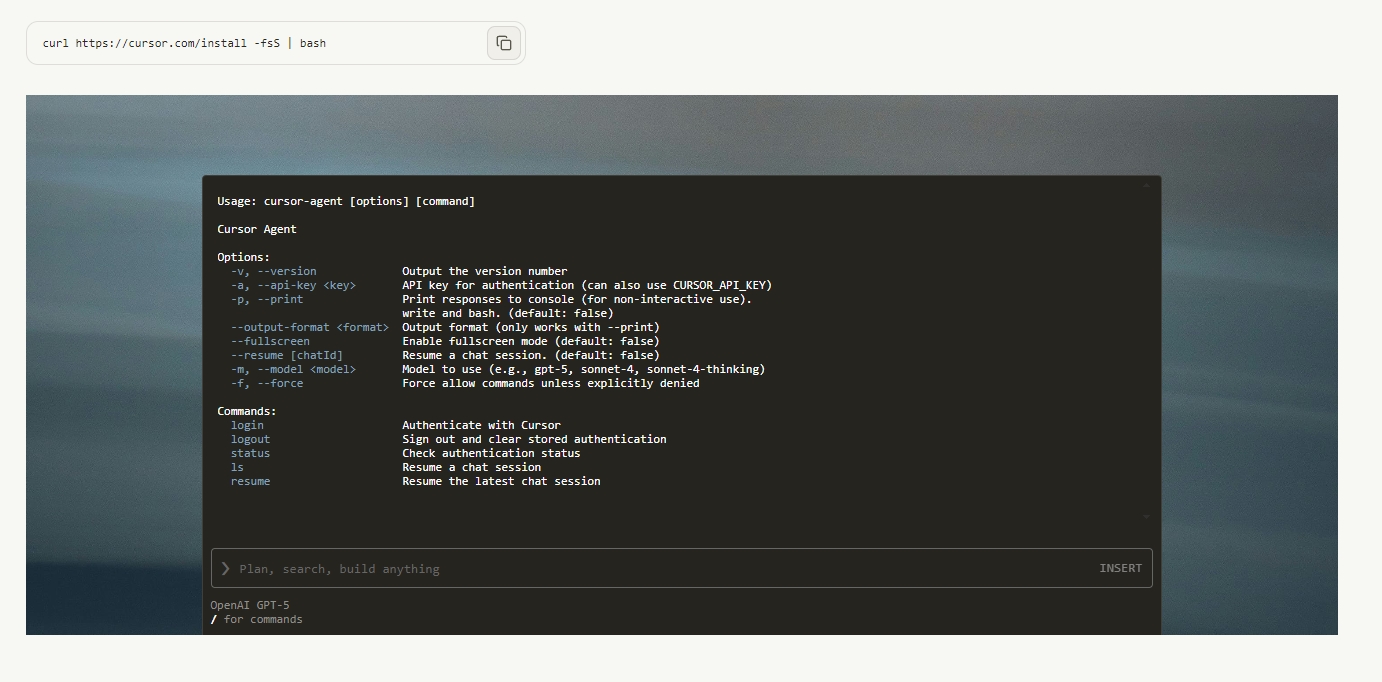Click the "-f, --force" option
1382x682 pixels.
click(267, 383)
